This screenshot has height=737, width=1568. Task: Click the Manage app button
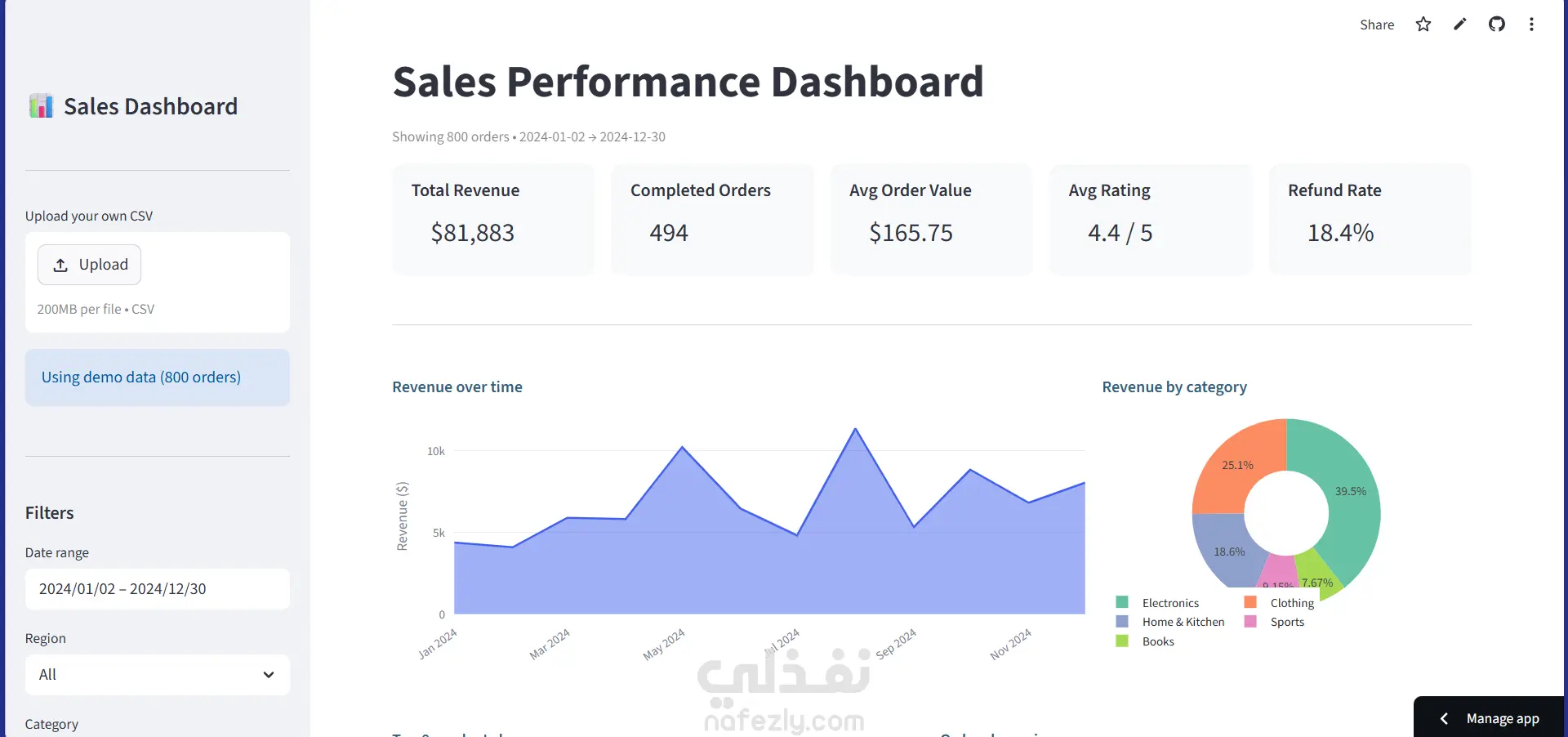(1490, 718)
